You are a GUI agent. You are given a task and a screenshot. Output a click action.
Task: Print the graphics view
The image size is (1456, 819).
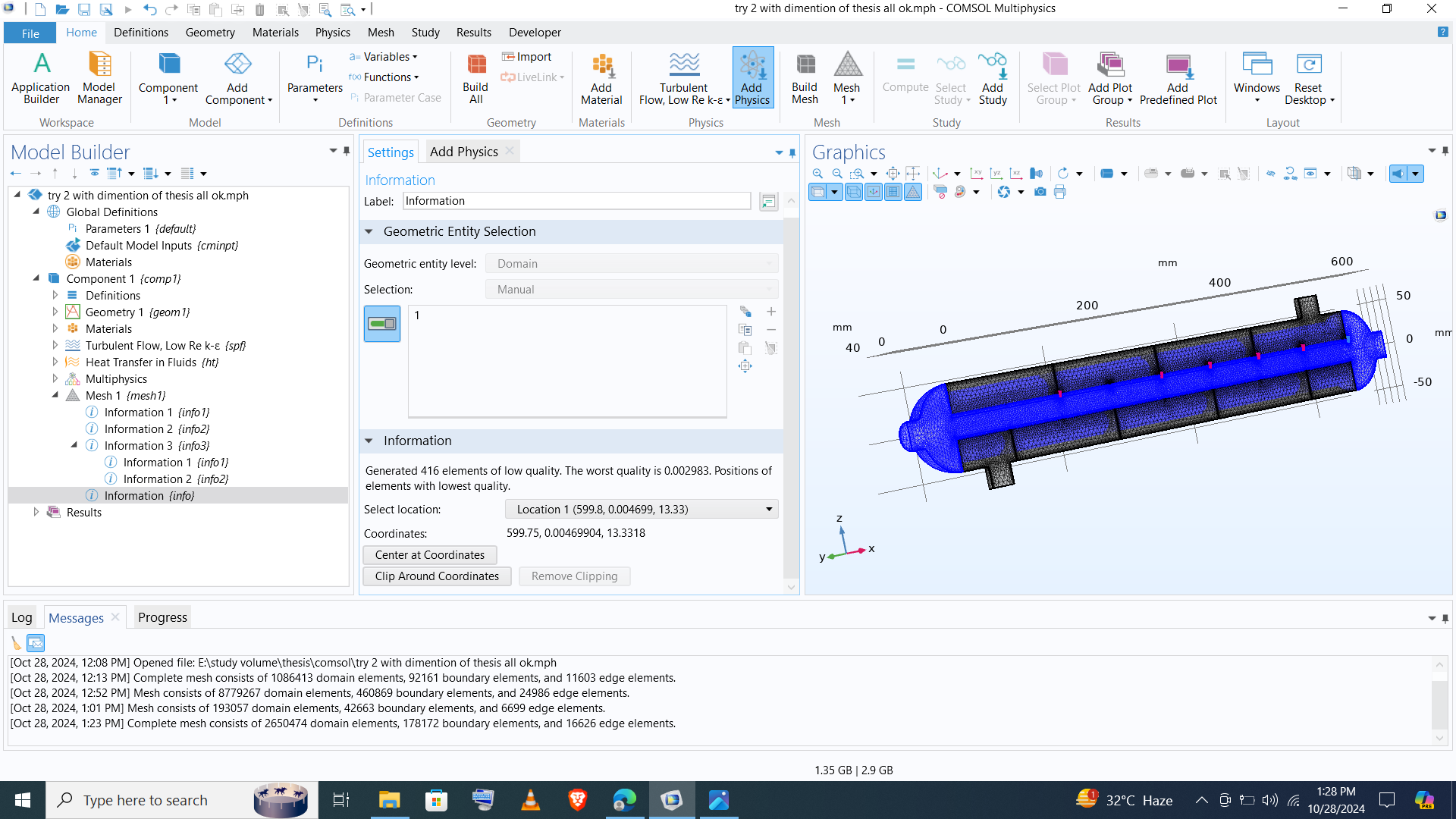pos(1060,193)
